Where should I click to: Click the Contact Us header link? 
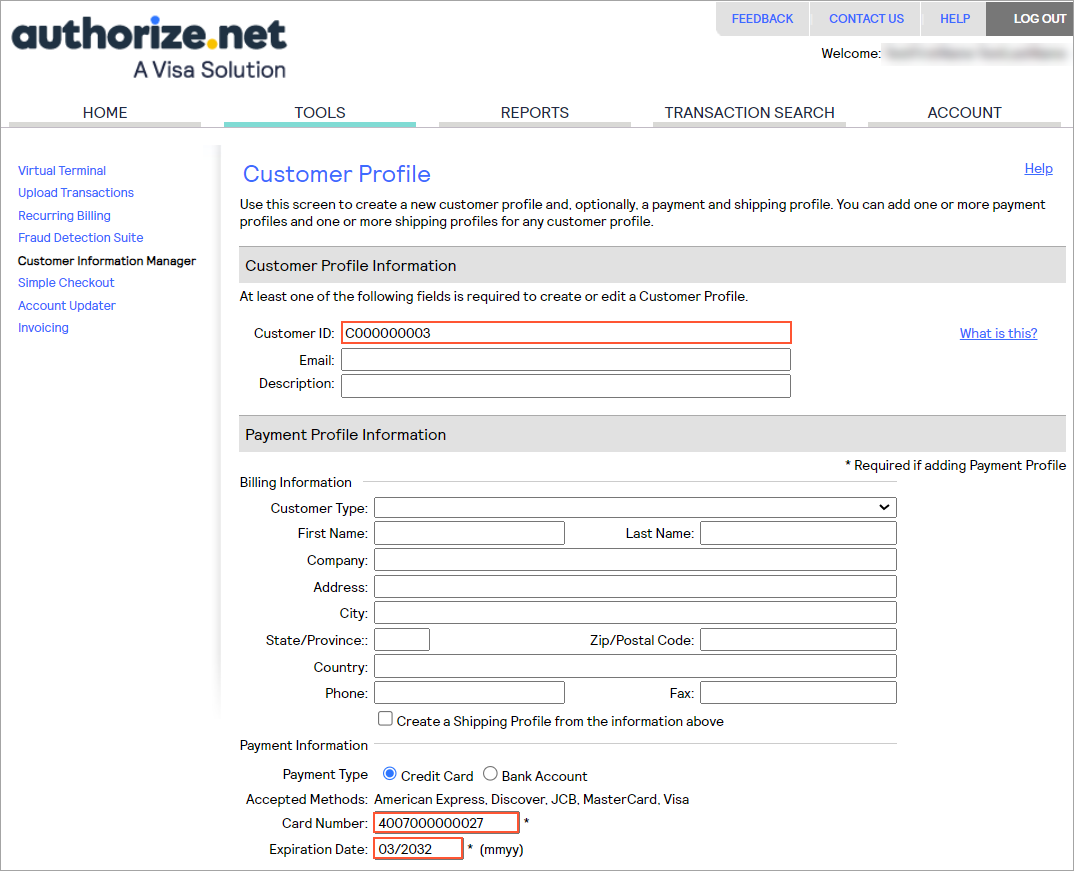[866, 19]
